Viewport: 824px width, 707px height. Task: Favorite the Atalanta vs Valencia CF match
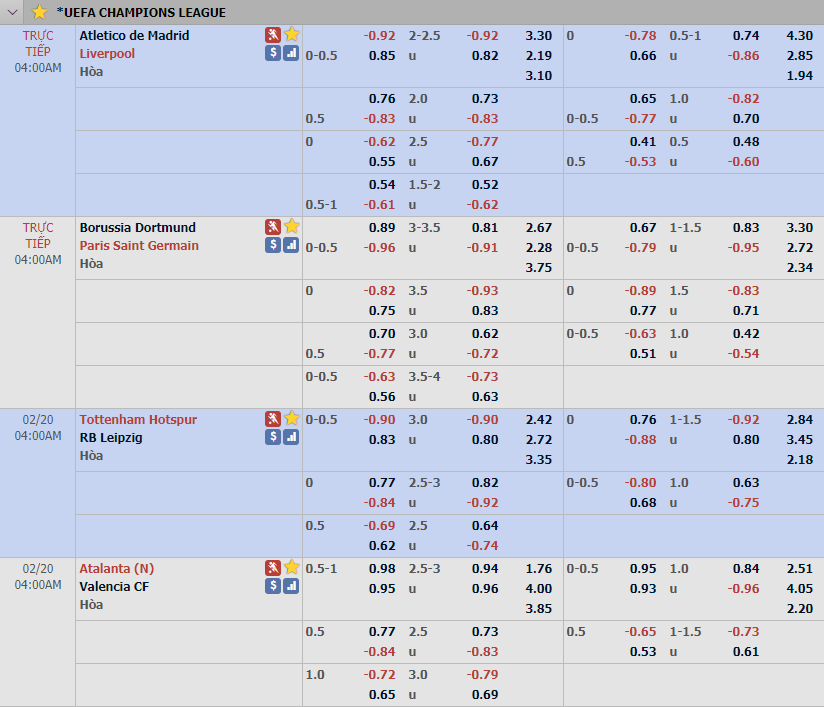(x=292, y=567)
